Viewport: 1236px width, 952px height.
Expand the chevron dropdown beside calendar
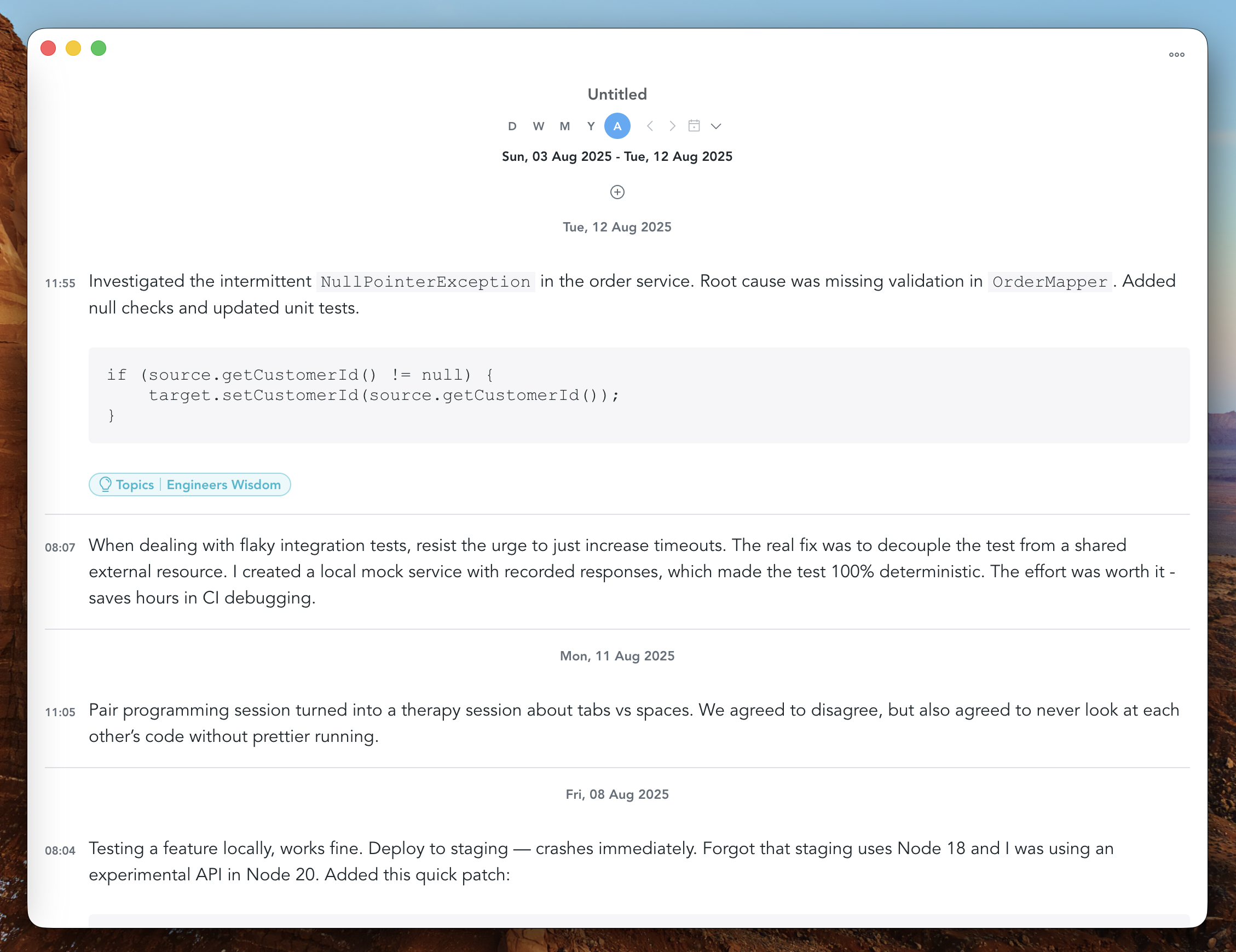tap(716, 126)
